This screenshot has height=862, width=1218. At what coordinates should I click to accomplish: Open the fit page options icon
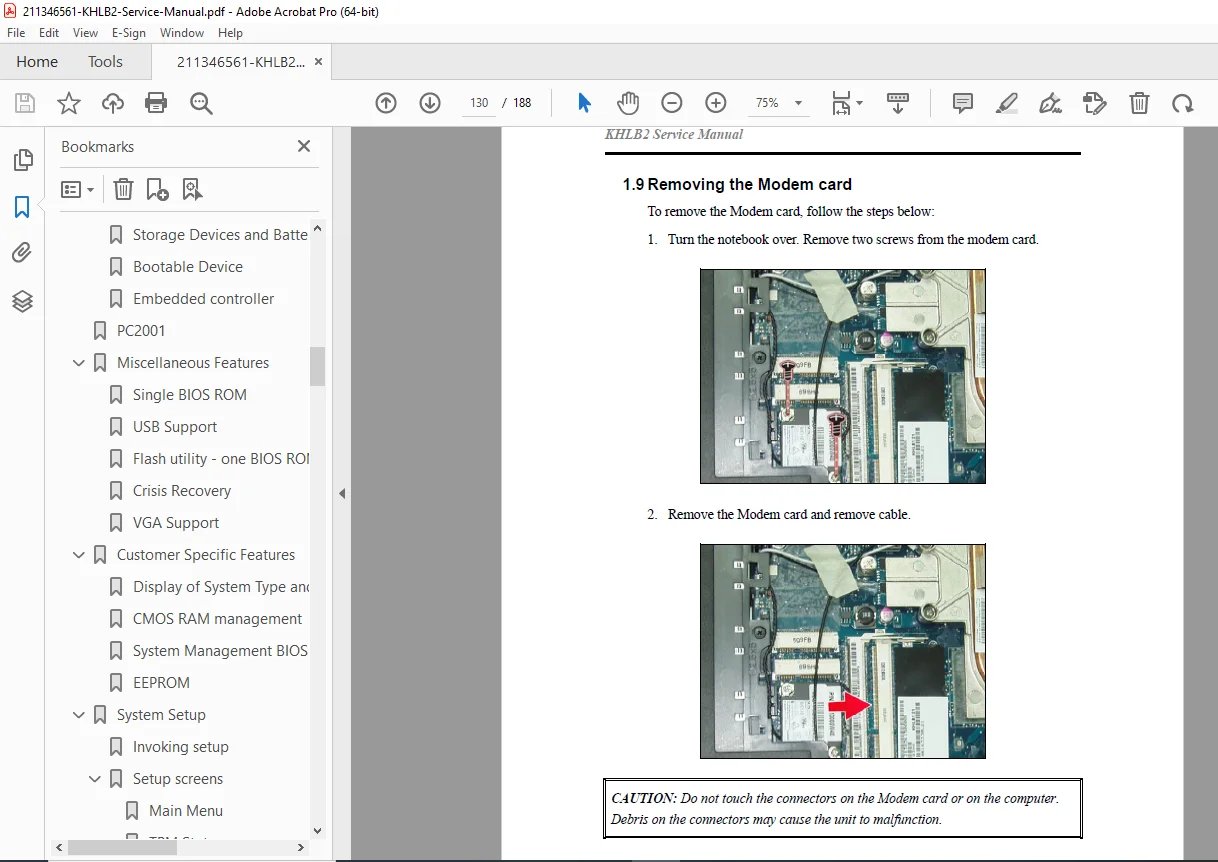(x=847, y=103)
